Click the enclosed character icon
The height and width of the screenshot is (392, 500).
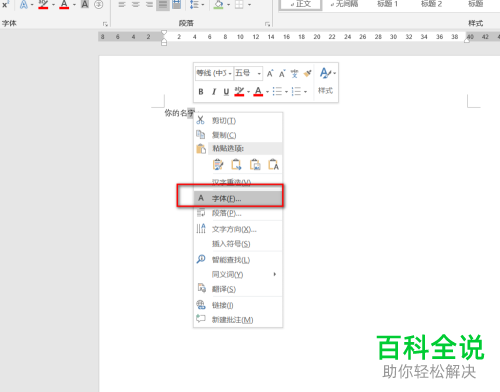point(98,5)
